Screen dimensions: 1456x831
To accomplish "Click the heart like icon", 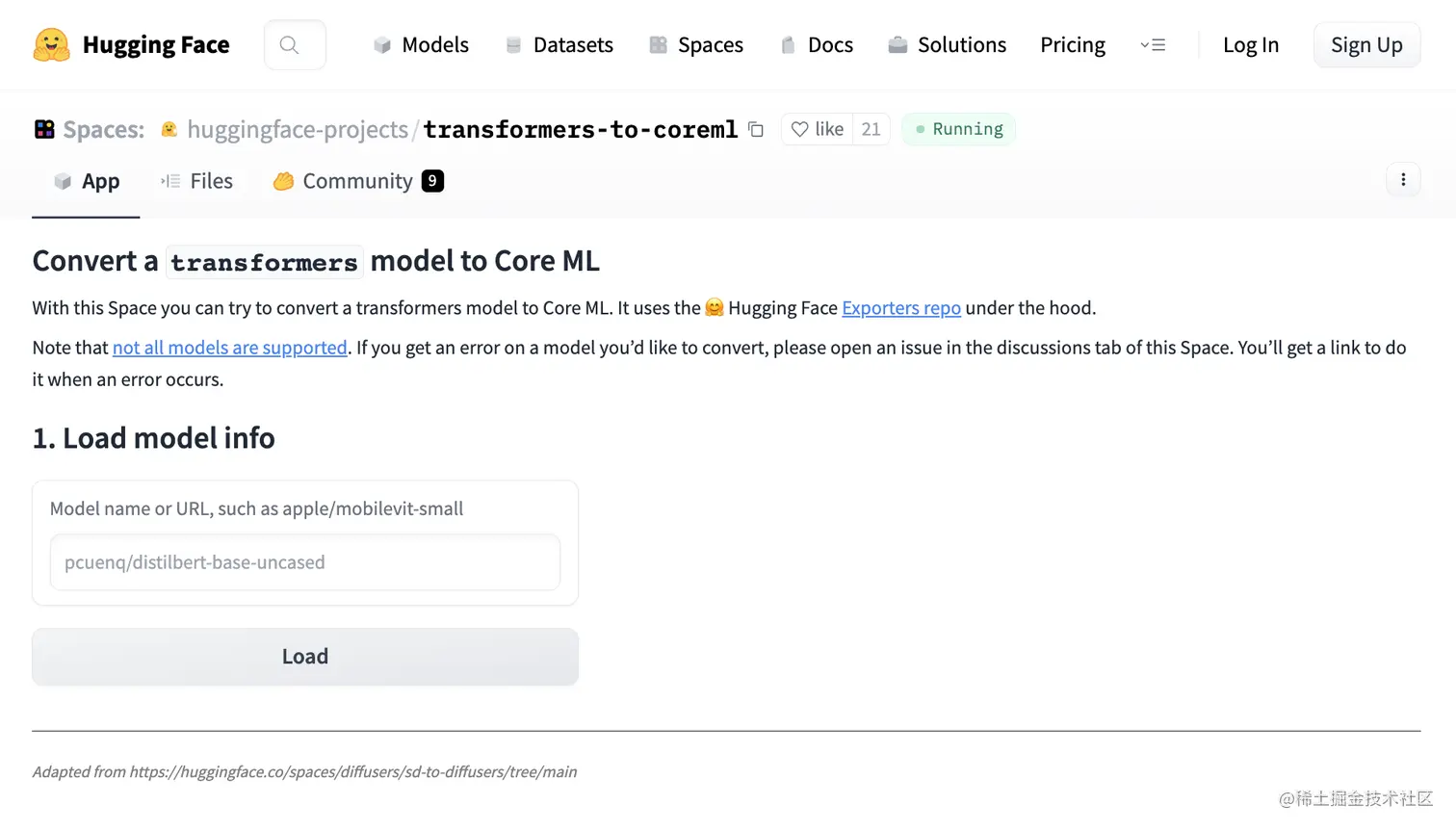I will click(x=799, y=129).
